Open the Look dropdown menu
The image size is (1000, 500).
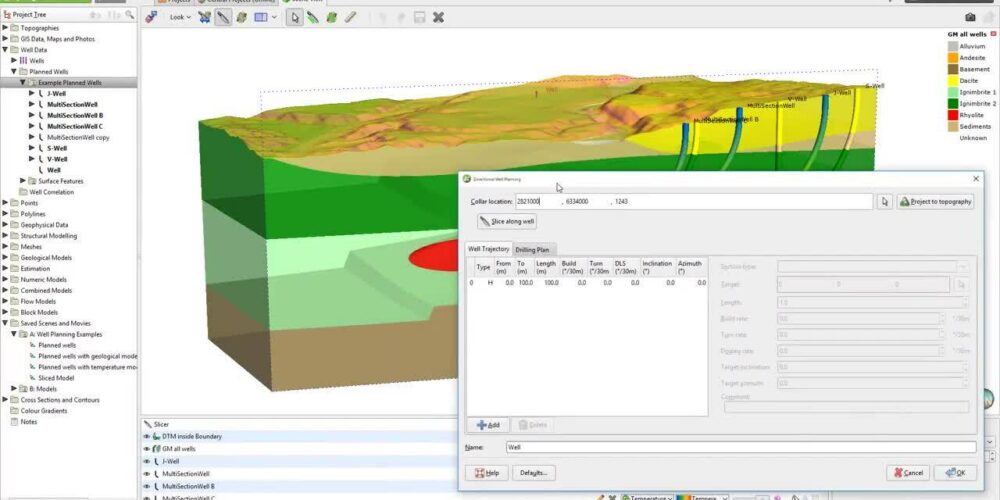(x=180, y=17)
